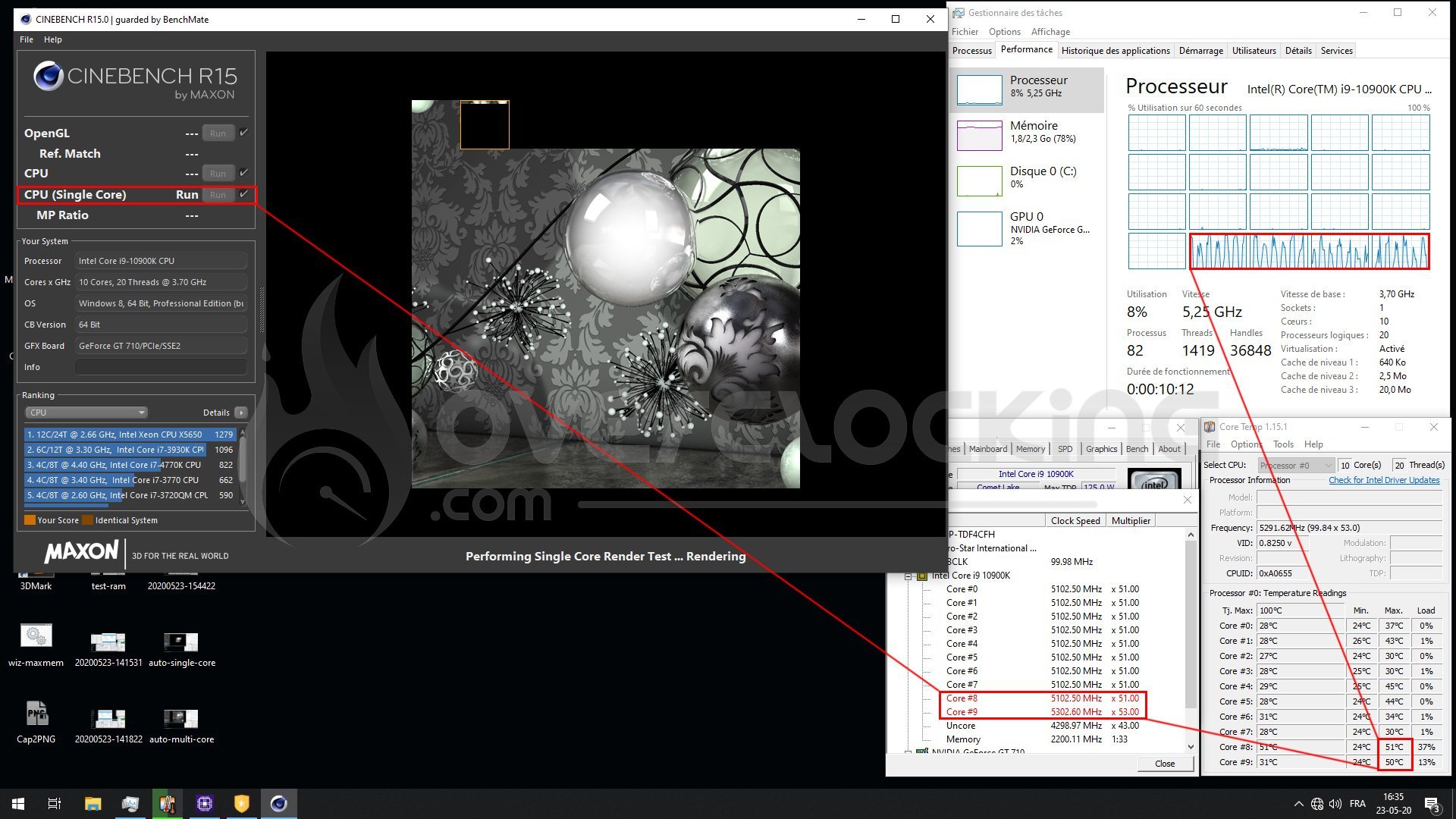Toggle the OpenGL test checkbox
This screenshot has height=819, width=1456.
coord(243,133)
